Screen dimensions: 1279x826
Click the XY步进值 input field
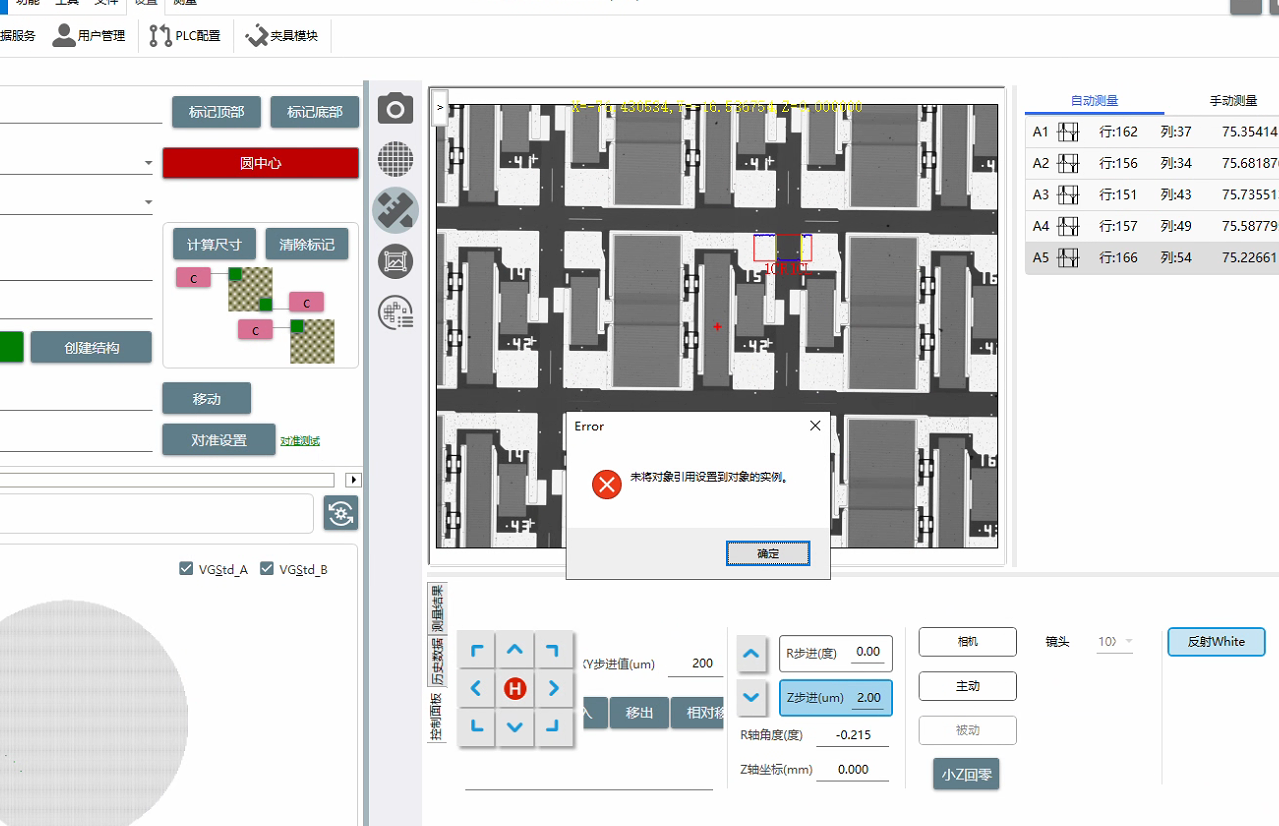(x=694, y=664)
